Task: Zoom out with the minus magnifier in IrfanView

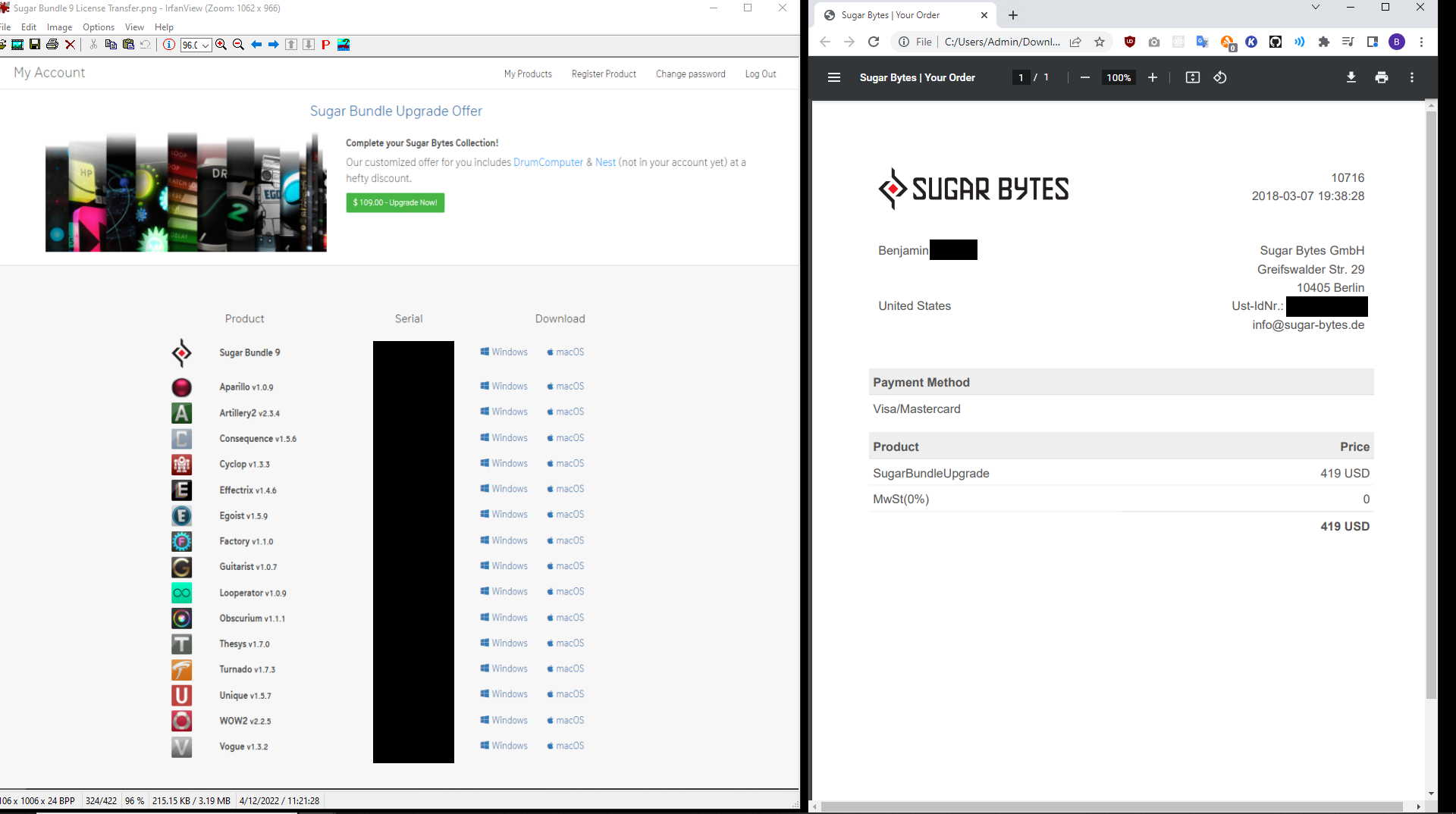Action: (238, 45)
